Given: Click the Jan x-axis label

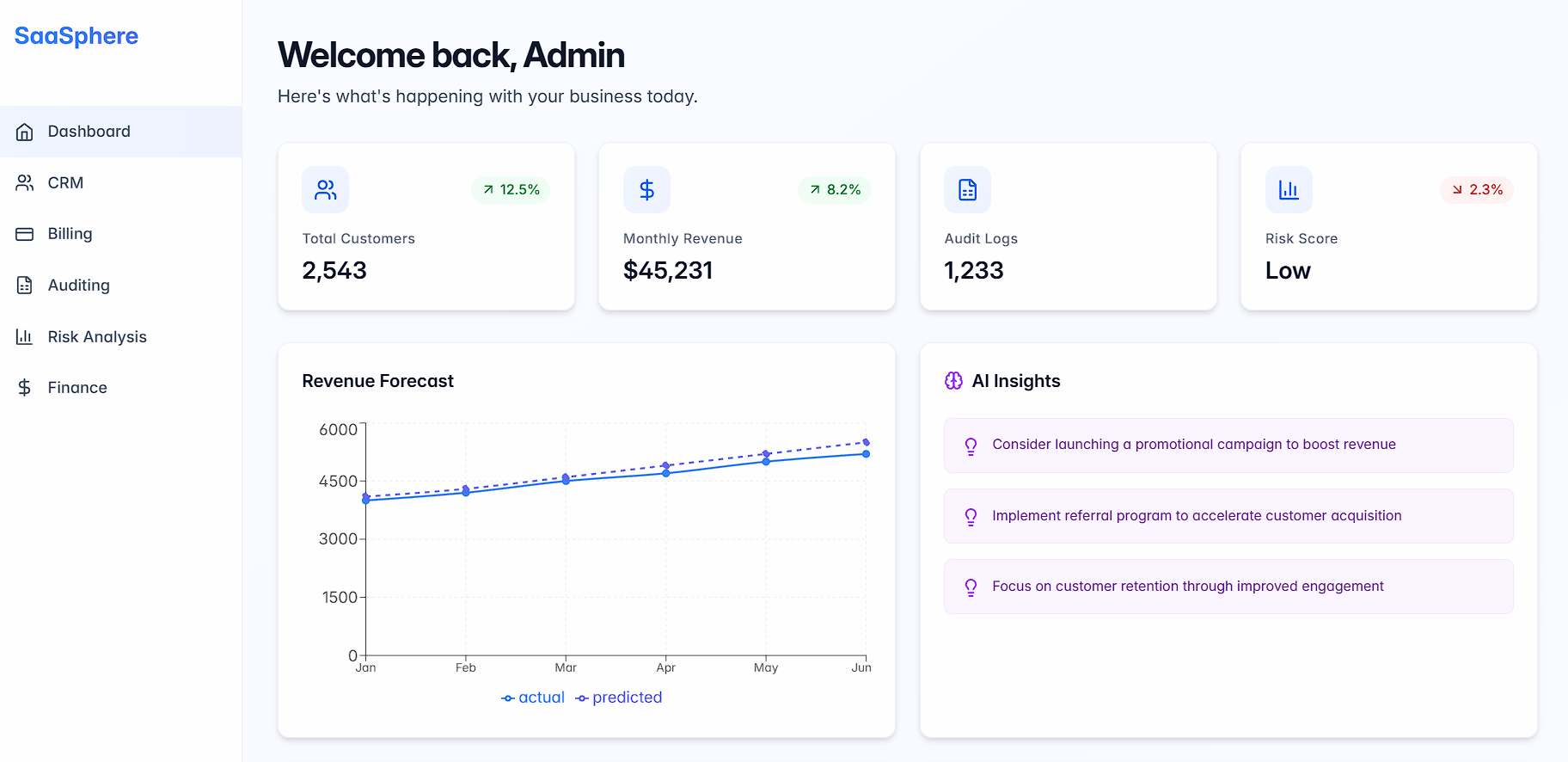Looking at the screenshot, I should (x=365, y=667).
